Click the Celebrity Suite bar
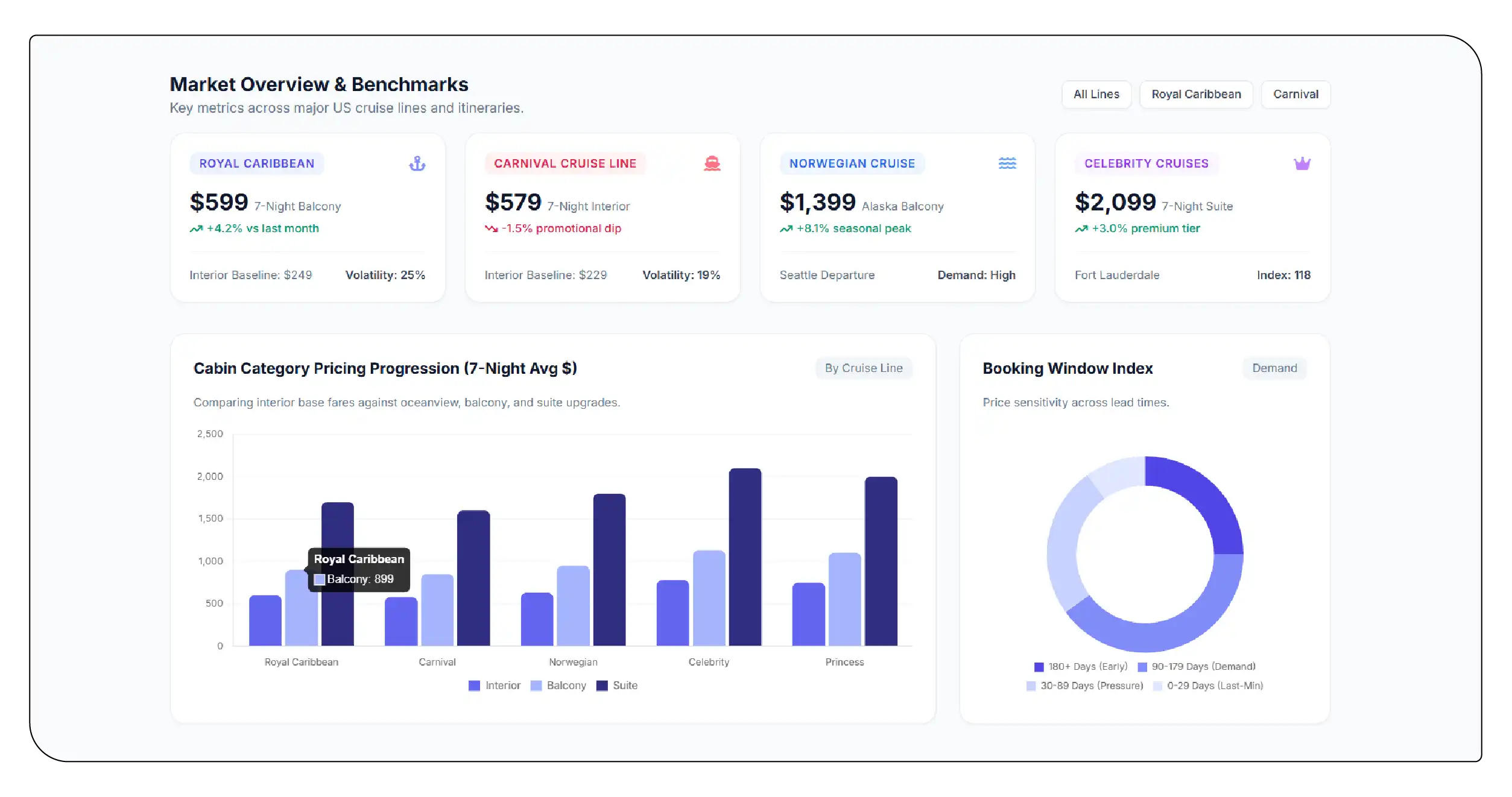The height and width of the screenshot is (797, 1512). click(x=745, y=557)
